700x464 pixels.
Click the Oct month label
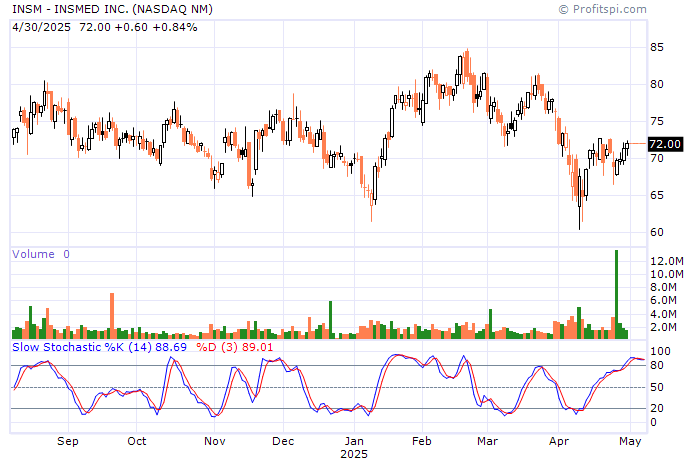click(137, 441)
